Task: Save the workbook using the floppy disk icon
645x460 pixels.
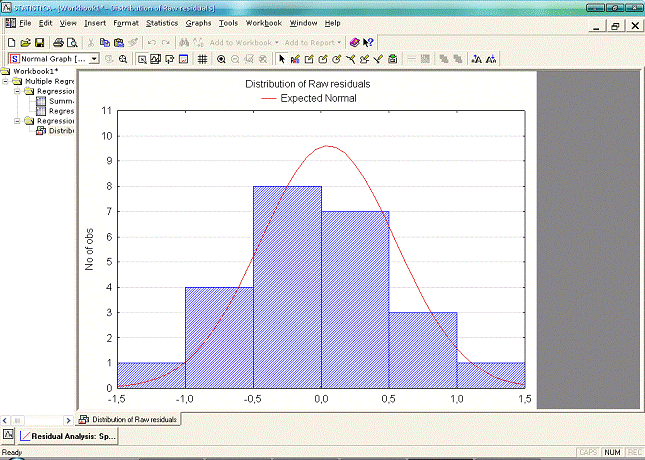Action: coord(39,43)
